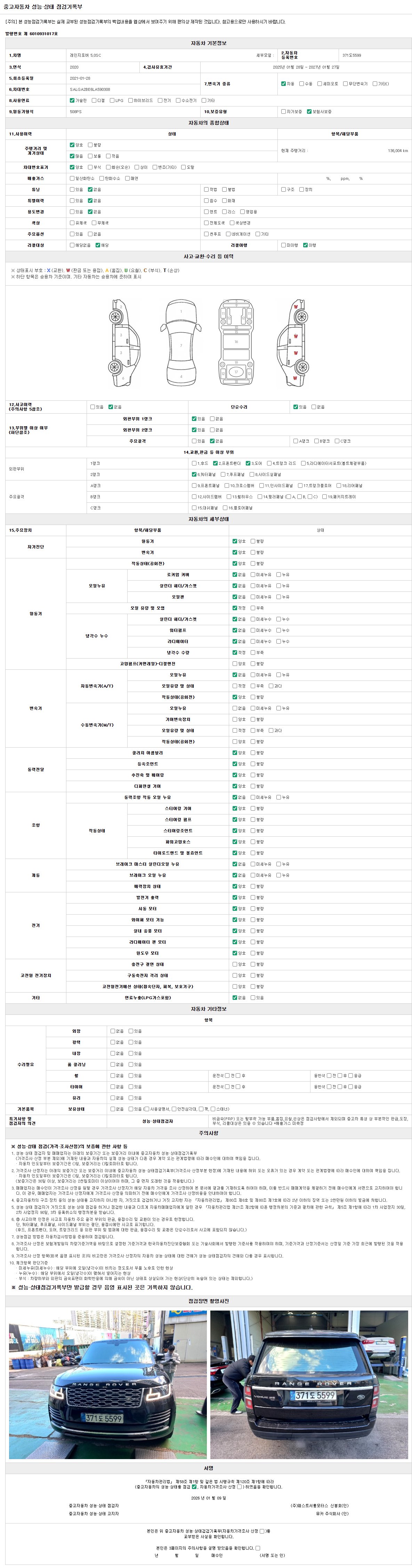Check the 수동 transmission checkbox
The image size is (412, 1568).
301,83
